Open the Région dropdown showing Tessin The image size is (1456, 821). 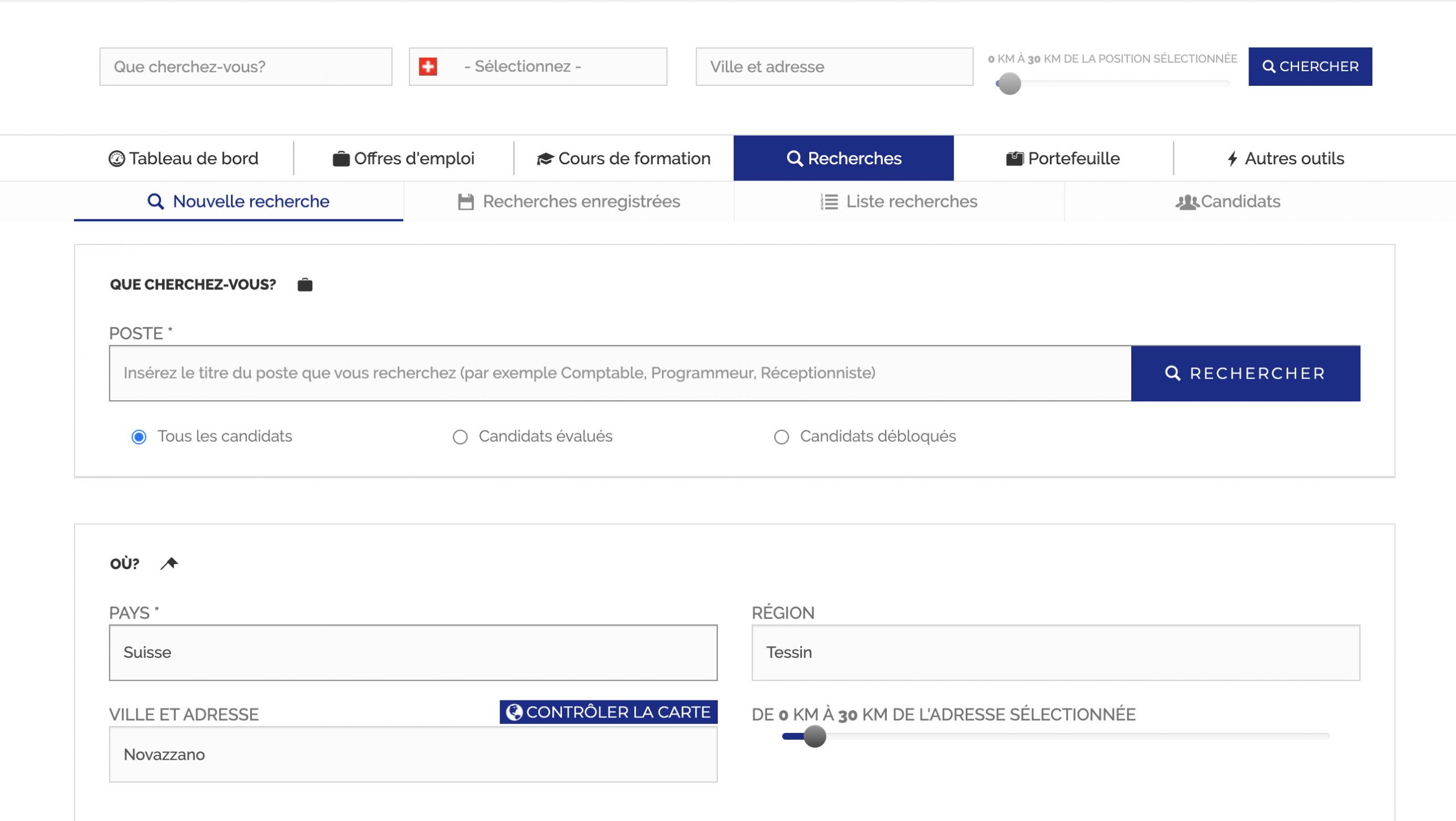tap(1056, 652)
